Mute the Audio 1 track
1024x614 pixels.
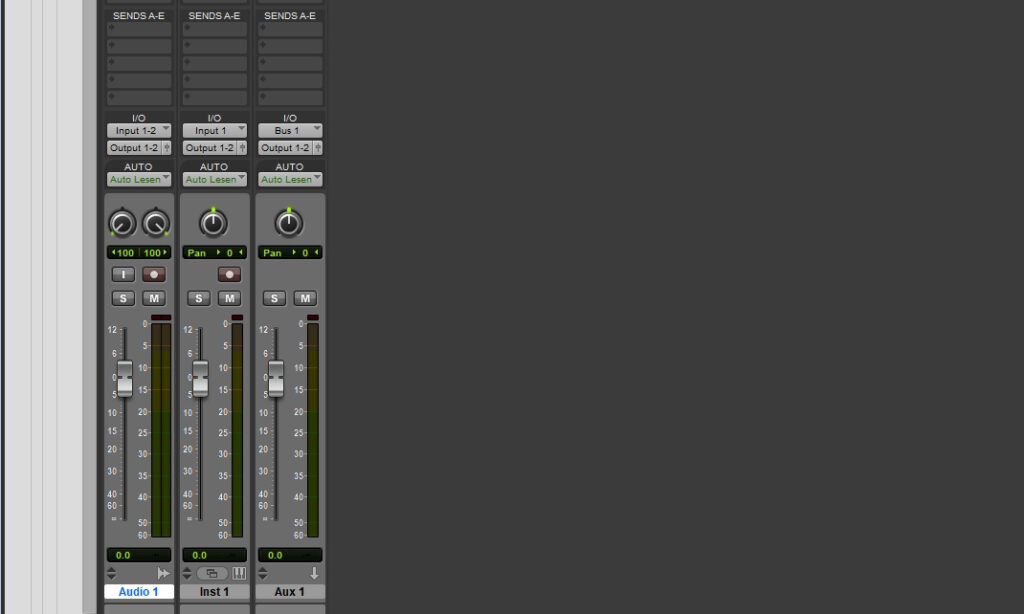click(154, 299)
